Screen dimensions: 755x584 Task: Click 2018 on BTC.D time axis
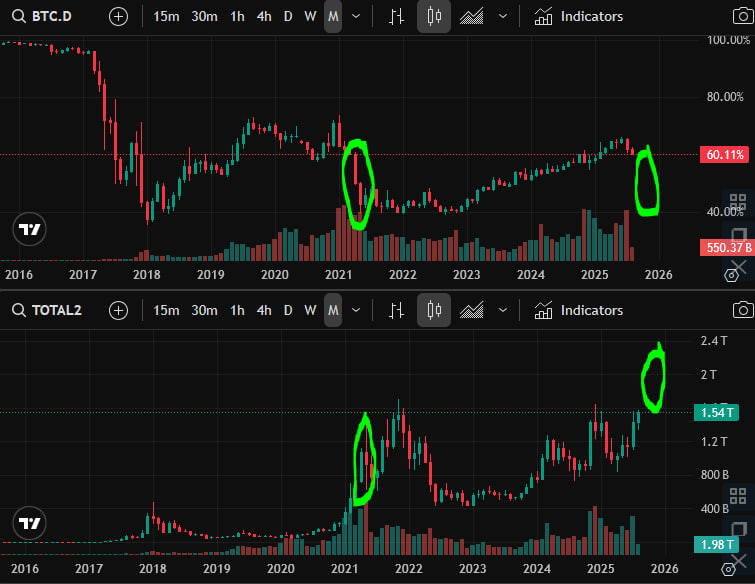[146, 275]
